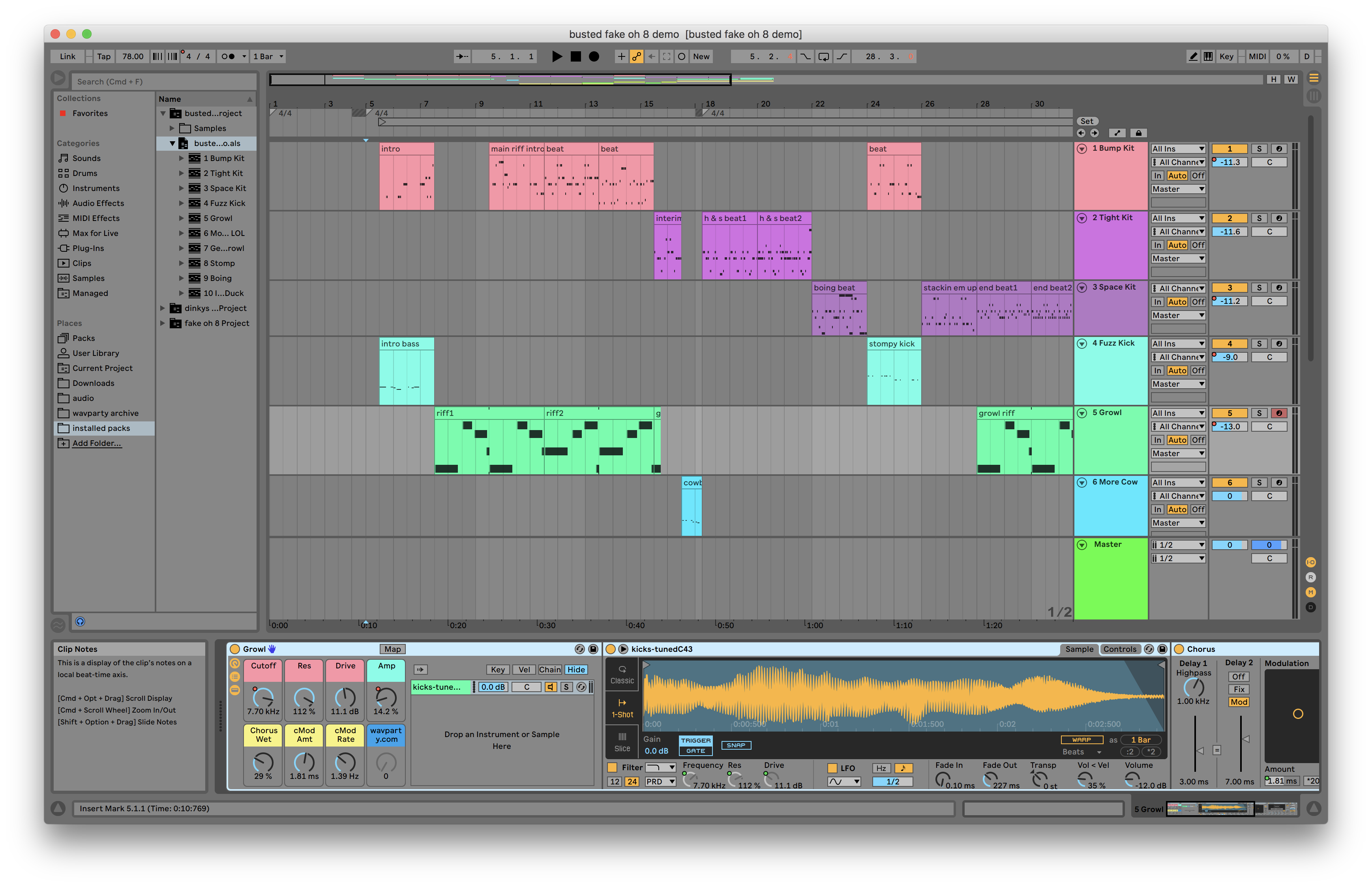Image resolution: width=1372 pixels, height=887 pixels.
Task: Click Add Folder... in Places
Action: tap(96, 443)
